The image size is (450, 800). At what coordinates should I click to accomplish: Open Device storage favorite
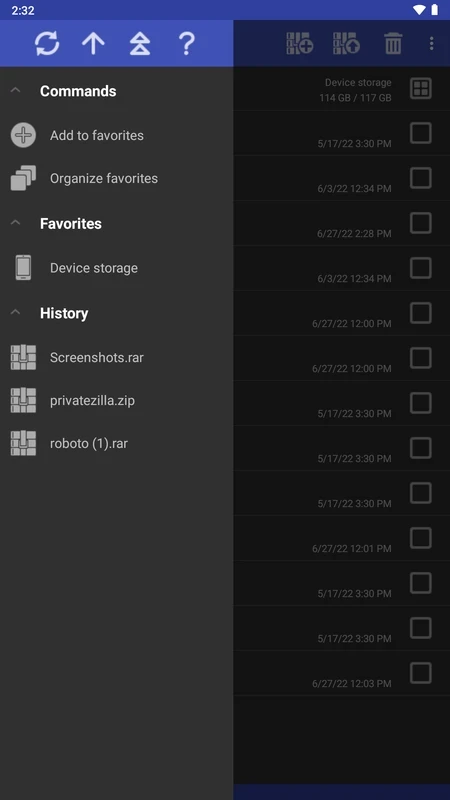[117, 268]
